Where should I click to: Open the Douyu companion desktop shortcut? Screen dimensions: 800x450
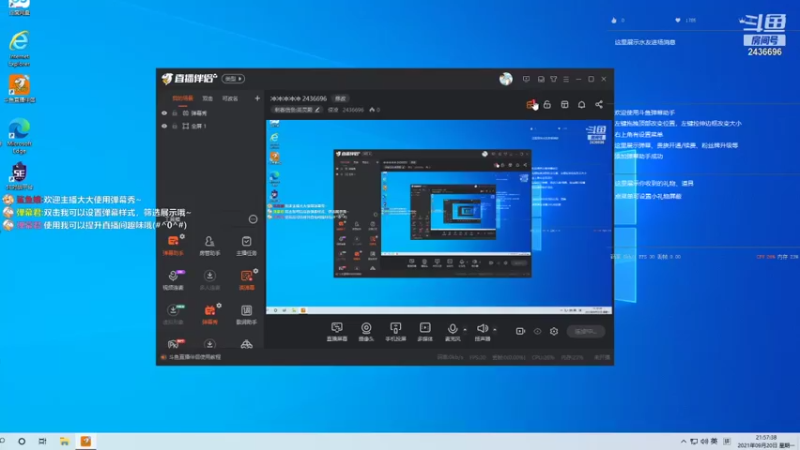(x=19, y=89)
